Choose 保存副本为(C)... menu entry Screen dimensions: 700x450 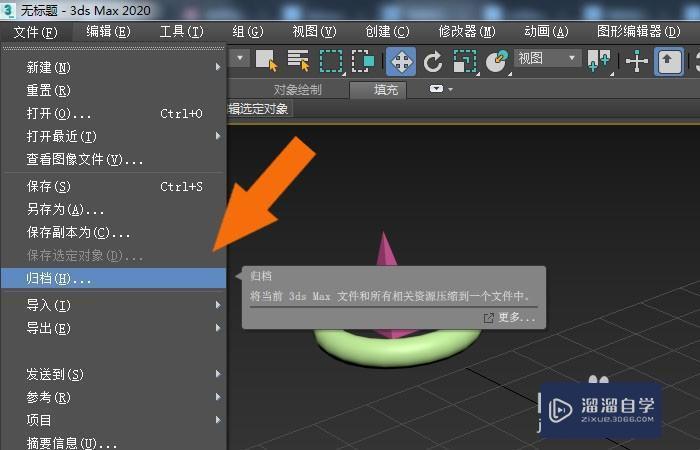(x=113, y=233)
